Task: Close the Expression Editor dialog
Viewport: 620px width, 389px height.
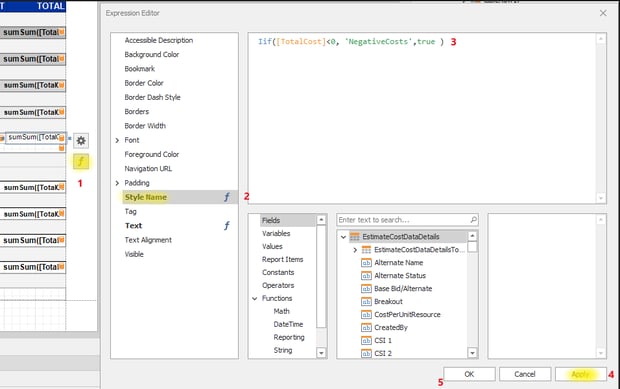Action: pos(603,13)
